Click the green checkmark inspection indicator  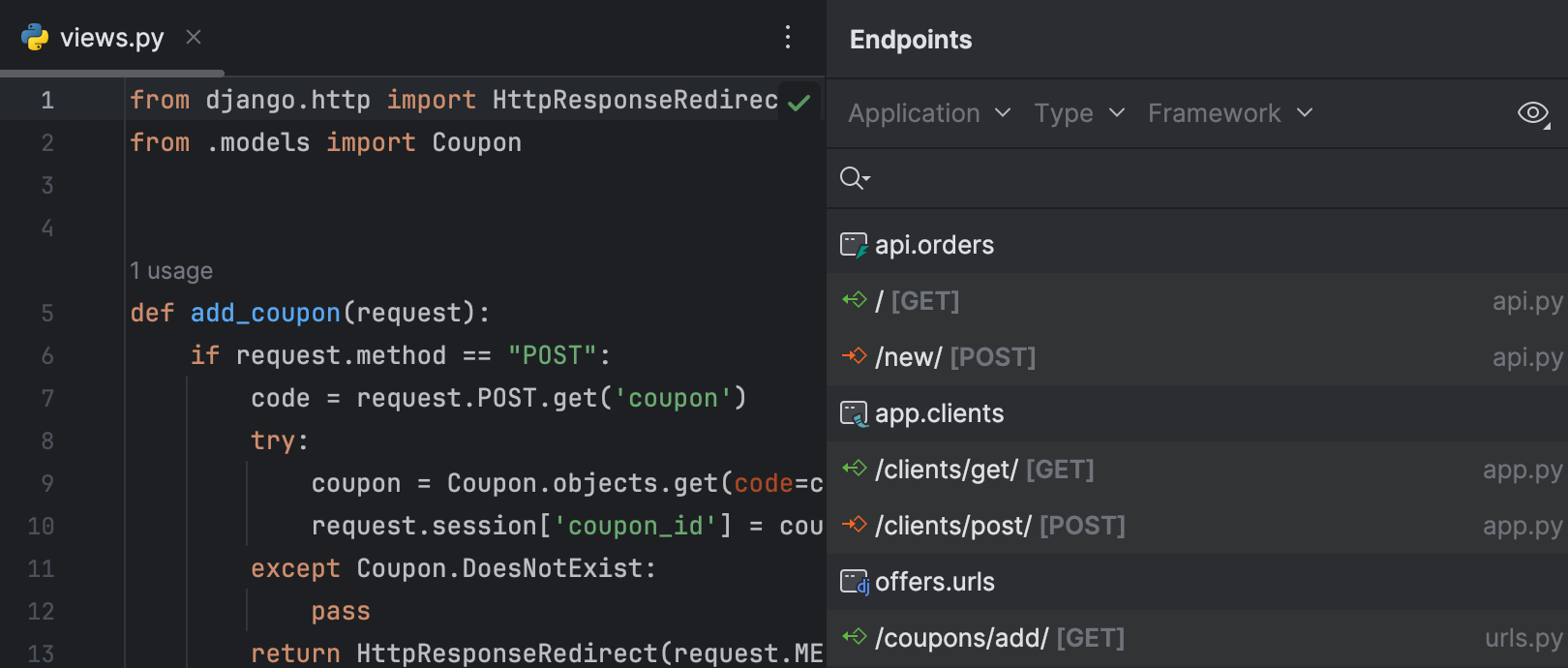pos(799,103)
